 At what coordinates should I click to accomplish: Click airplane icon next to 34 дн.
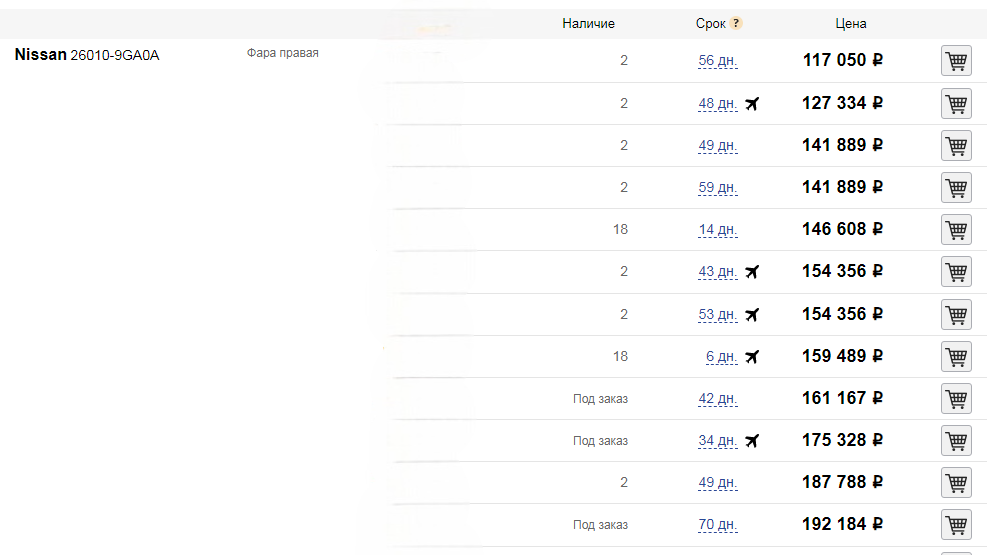pos(752,440)
